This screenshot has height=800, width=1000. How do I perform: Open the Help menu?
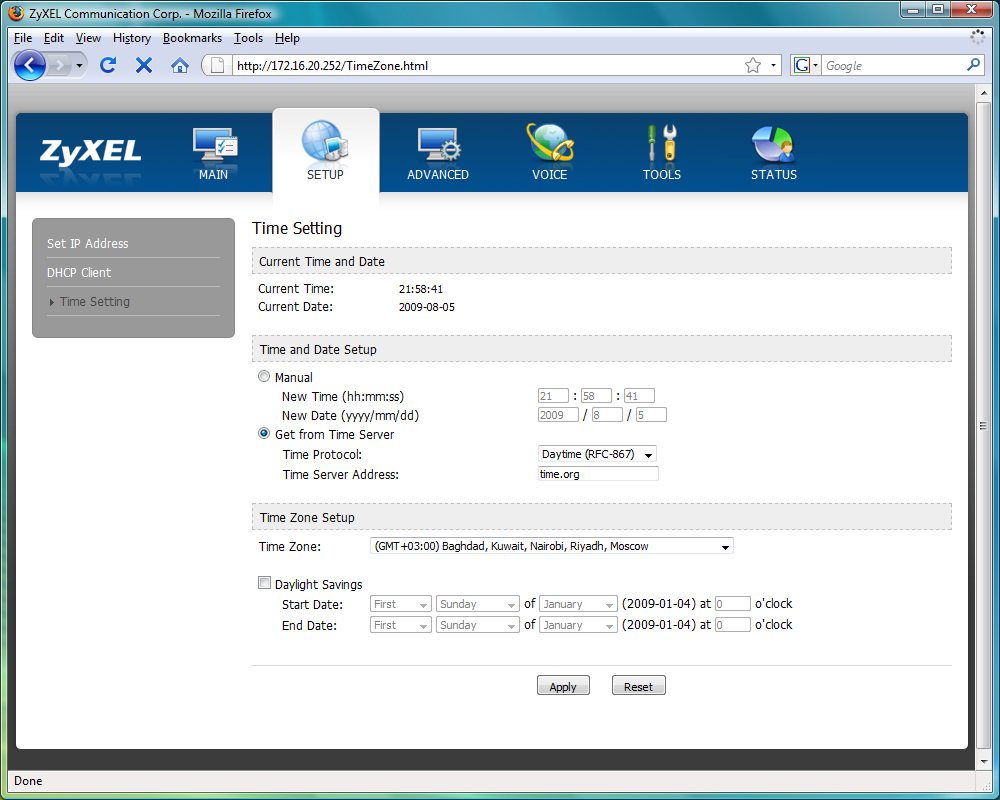287,38
